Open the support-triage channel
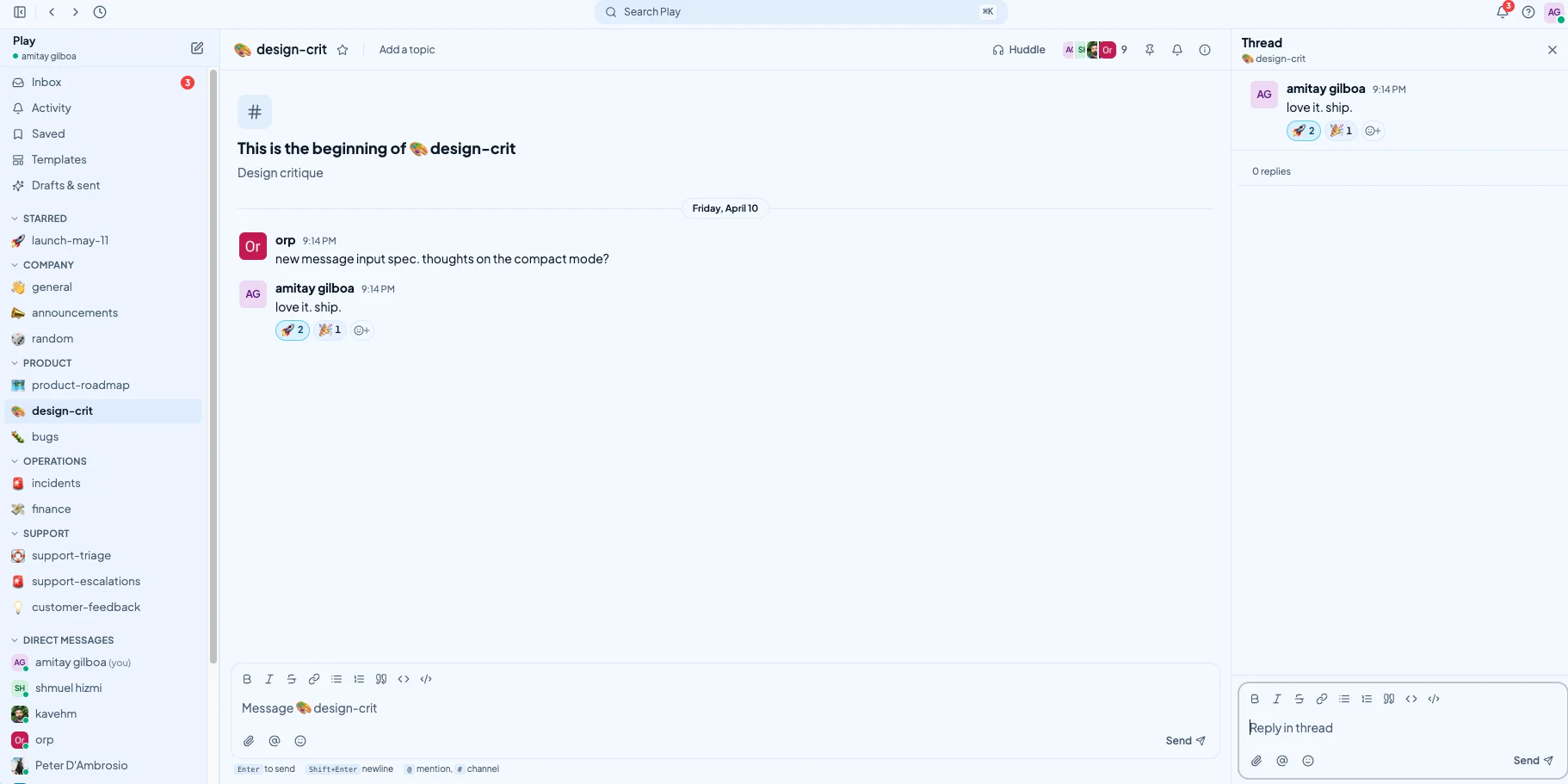 point(103,556)
